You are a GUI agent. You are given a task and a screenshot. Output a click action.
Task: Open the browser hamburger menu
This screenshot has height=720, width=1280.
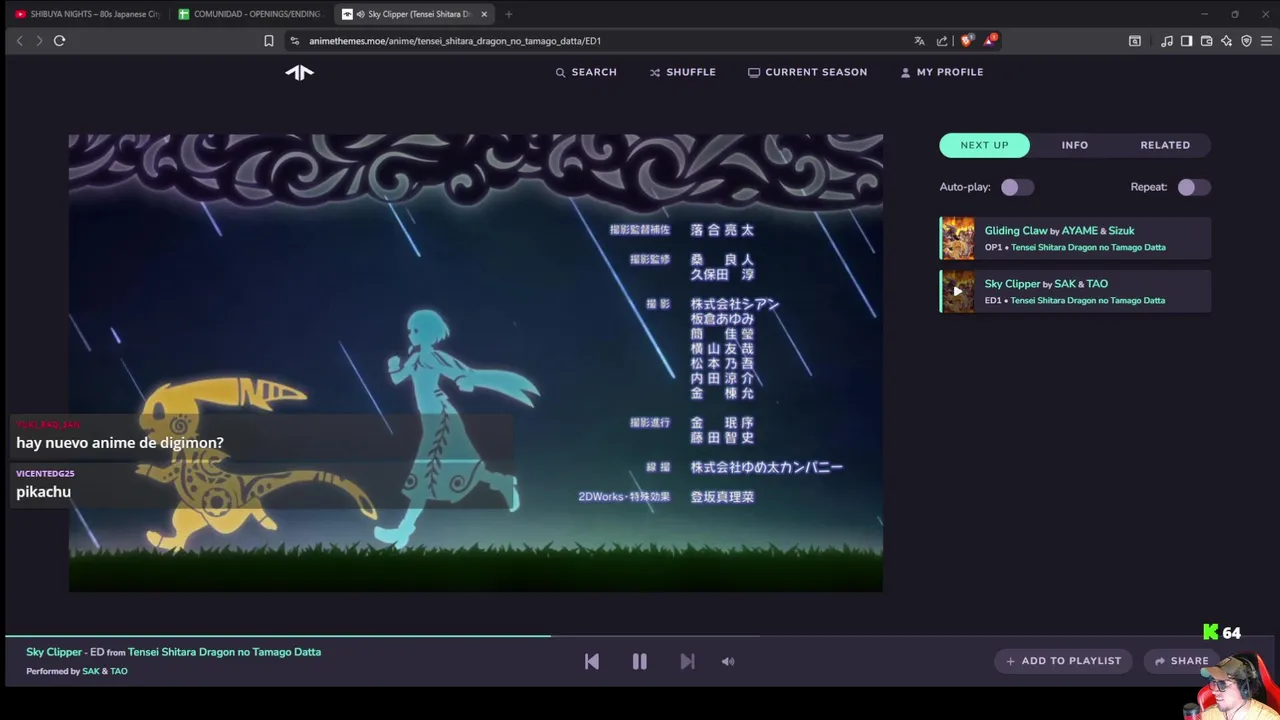[1266, 41]
